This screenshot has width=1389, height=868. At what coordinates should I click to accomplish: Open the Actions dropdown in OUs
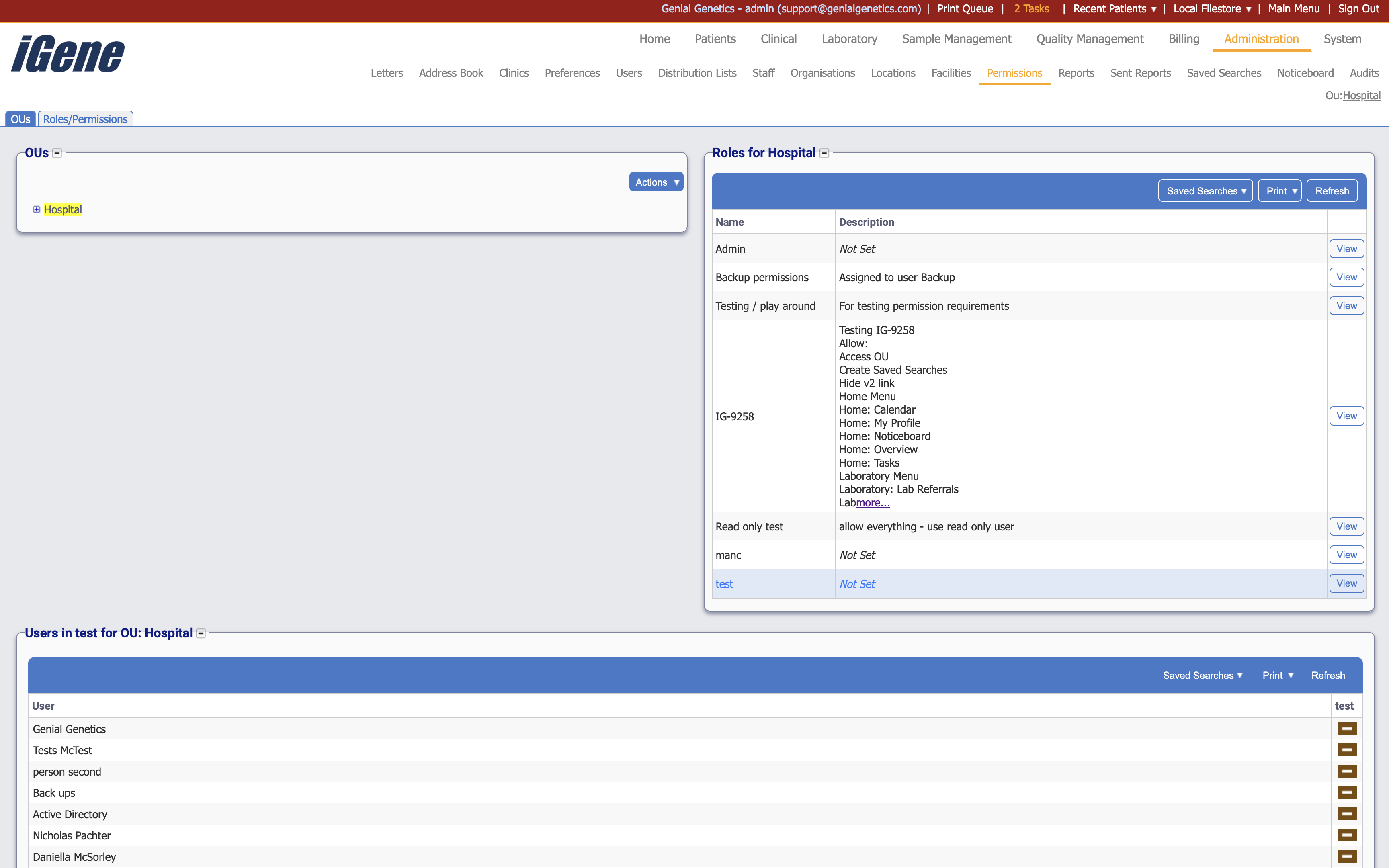[x=656, y=182]
